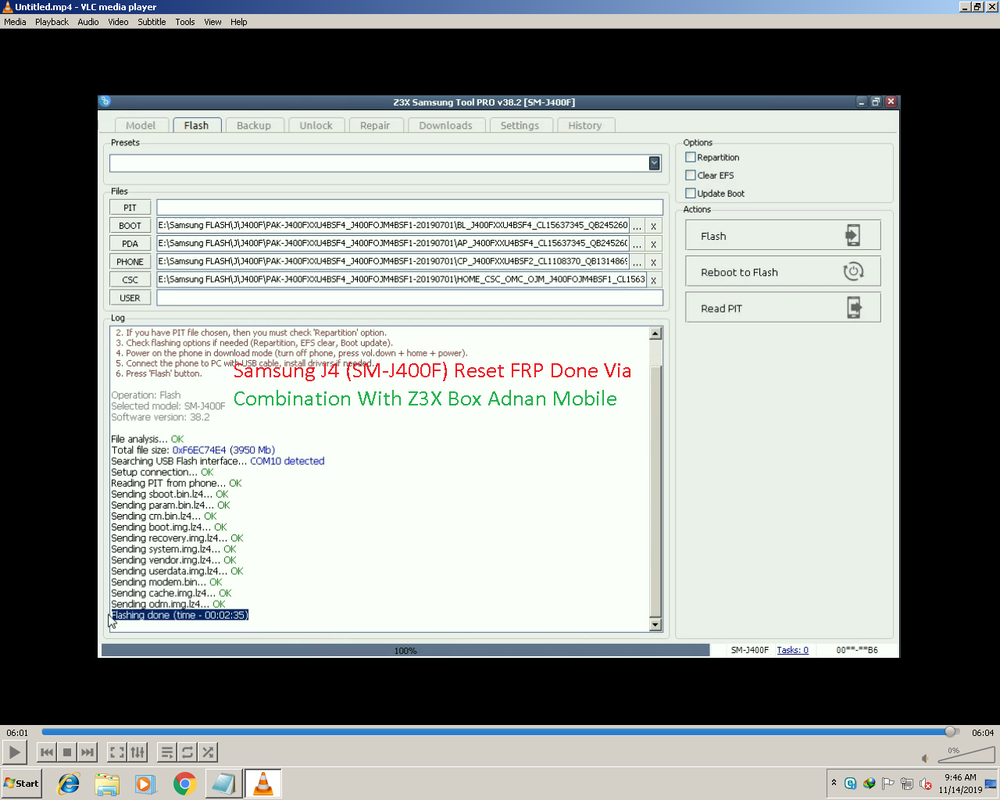Click the PIT file button
1000x800 pixels.
pyautogui.click(x=130, y=207)
